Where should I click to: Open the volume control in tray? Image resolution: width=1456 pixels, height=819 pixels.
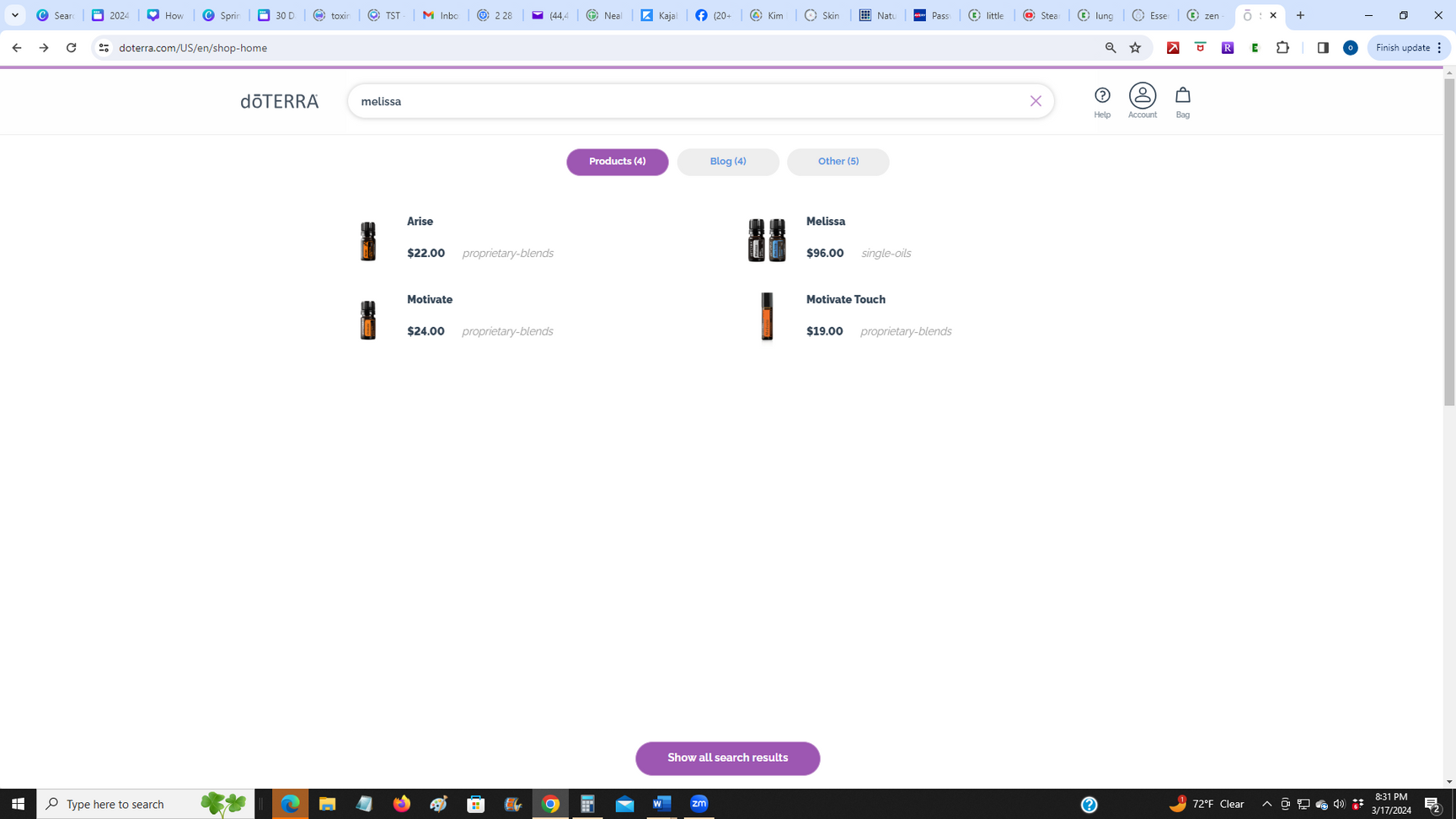click(x=1339, y=804)
